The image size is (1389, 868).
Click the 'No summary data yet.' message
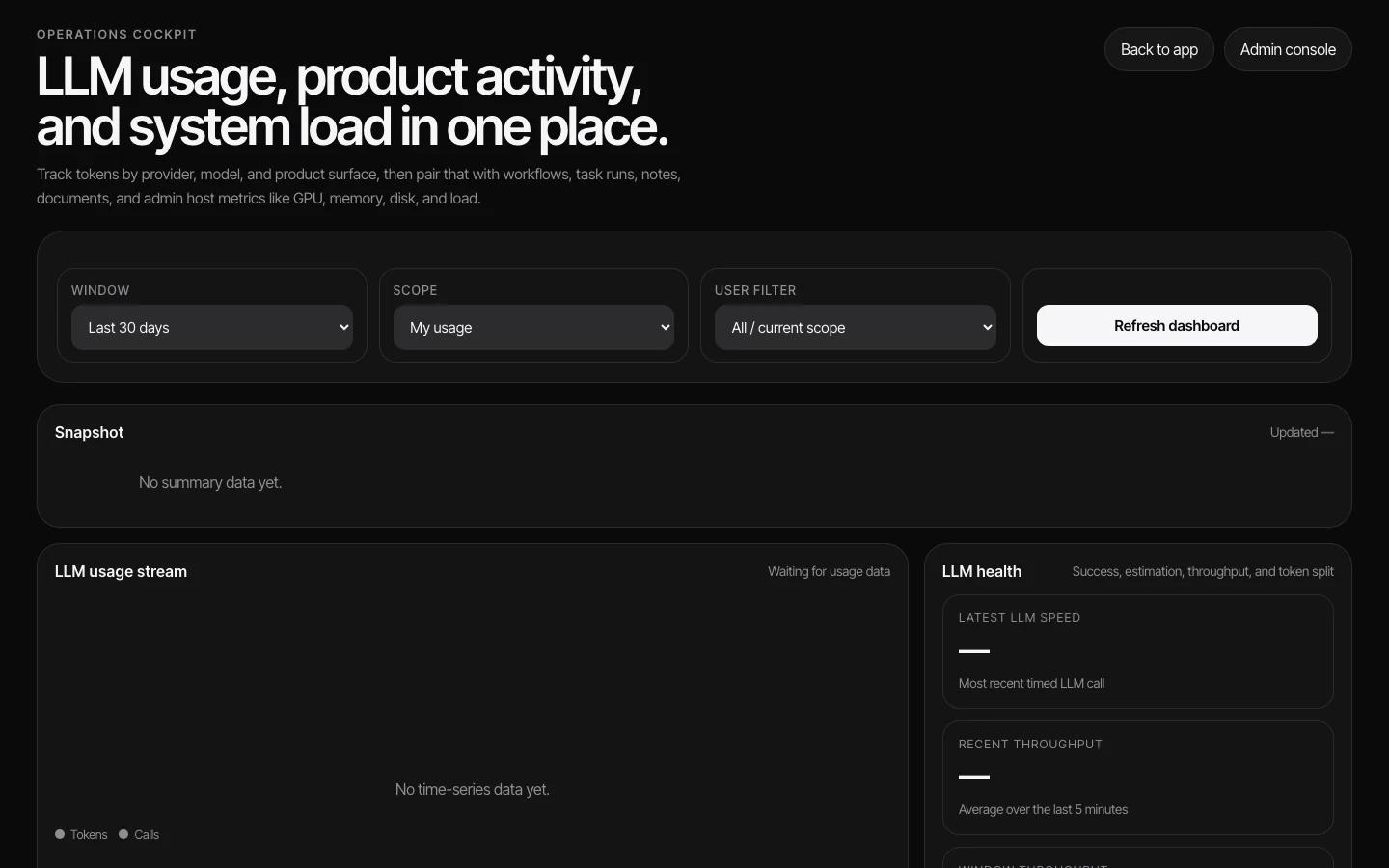210,482
